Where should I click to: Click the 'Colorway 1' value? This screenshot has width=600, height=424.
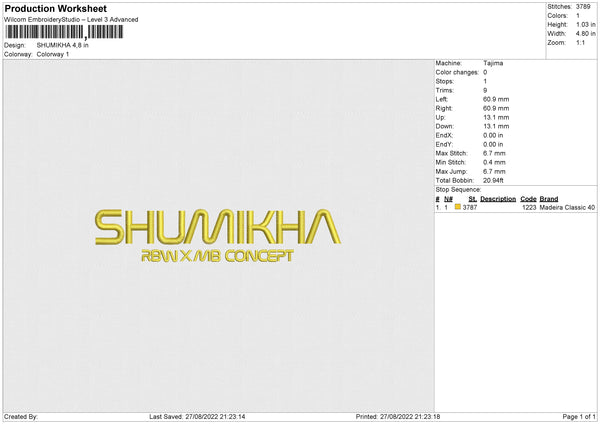(53, 54)
